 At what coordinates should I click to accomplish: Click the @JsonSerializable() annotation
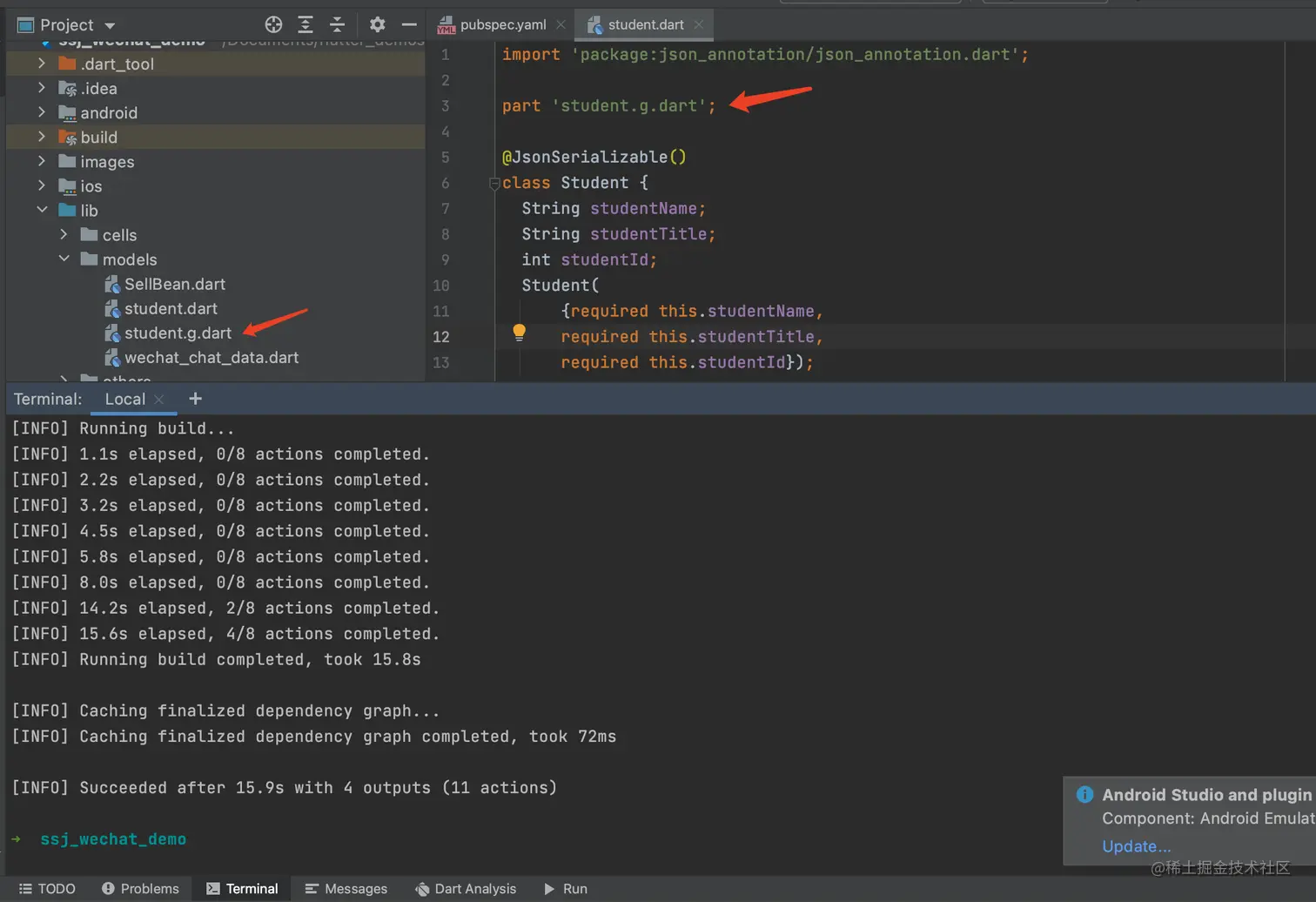pyautogui.click(x=594, y=157)
